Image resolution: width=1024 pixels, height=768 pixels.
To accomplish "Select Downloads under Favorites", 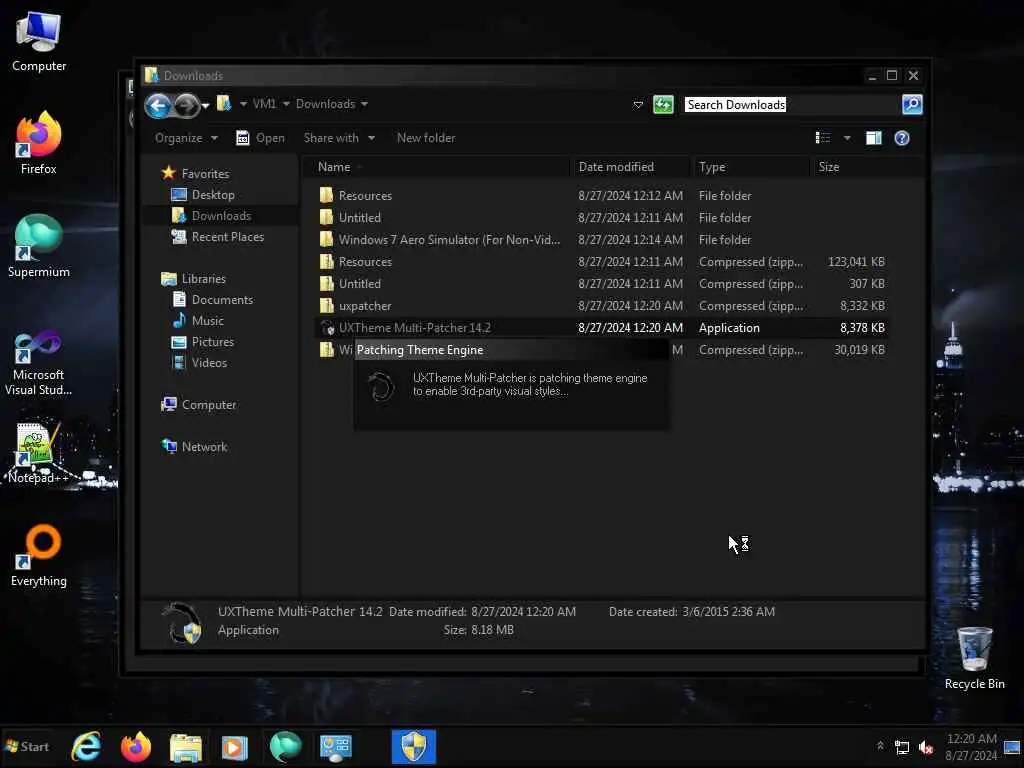I will pyautogui.click(x=211, y=216).
